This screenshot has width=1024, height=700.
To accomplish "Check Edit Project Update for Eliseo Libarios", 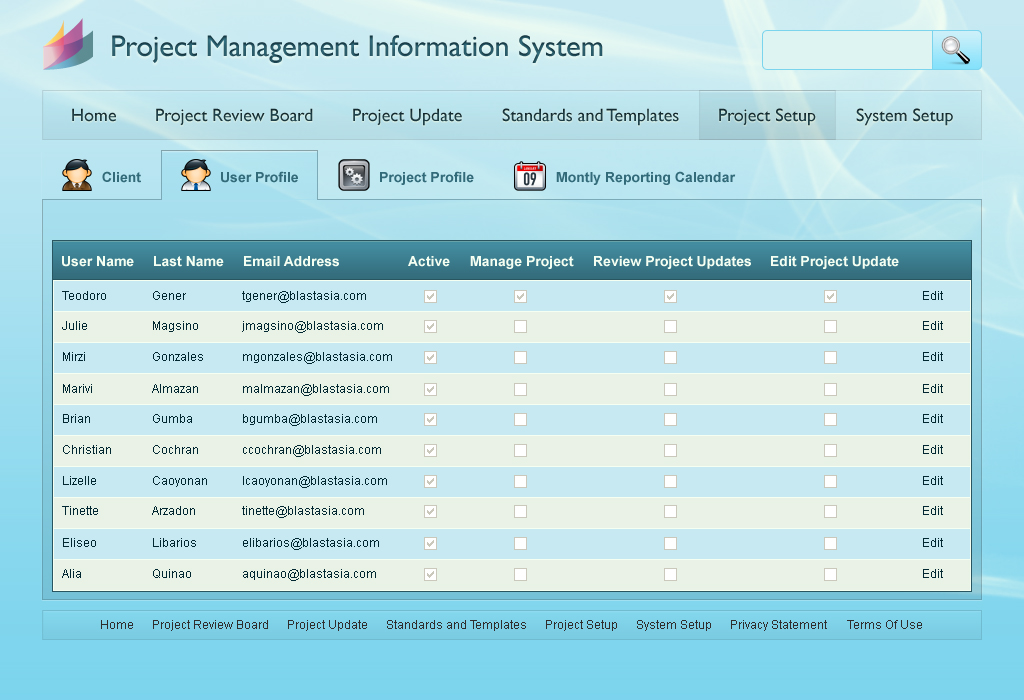I will coord(831,543).
